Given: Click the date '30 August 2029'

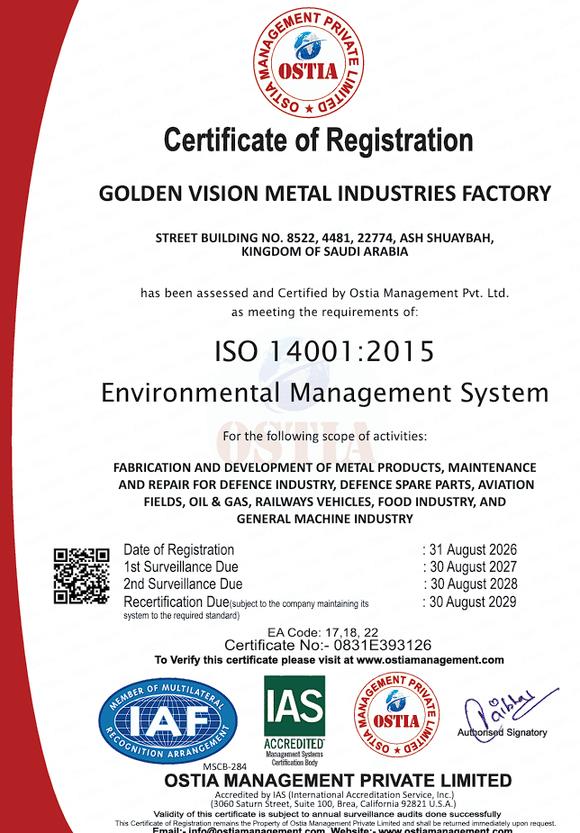Looking at the screenshot, I should pyautogui.click(x=472, y=602).
